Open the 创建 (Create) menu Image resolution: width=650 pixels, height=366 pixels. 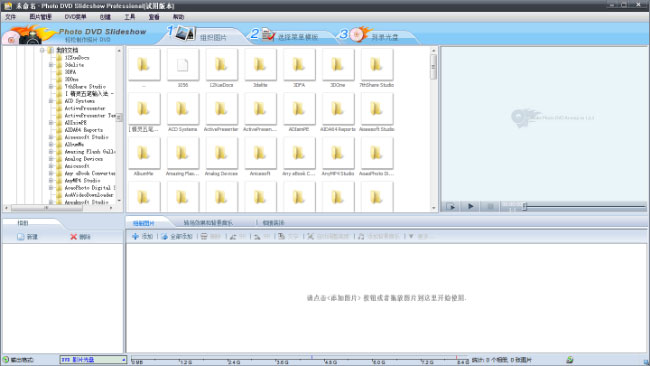click(x=105, y=17)
